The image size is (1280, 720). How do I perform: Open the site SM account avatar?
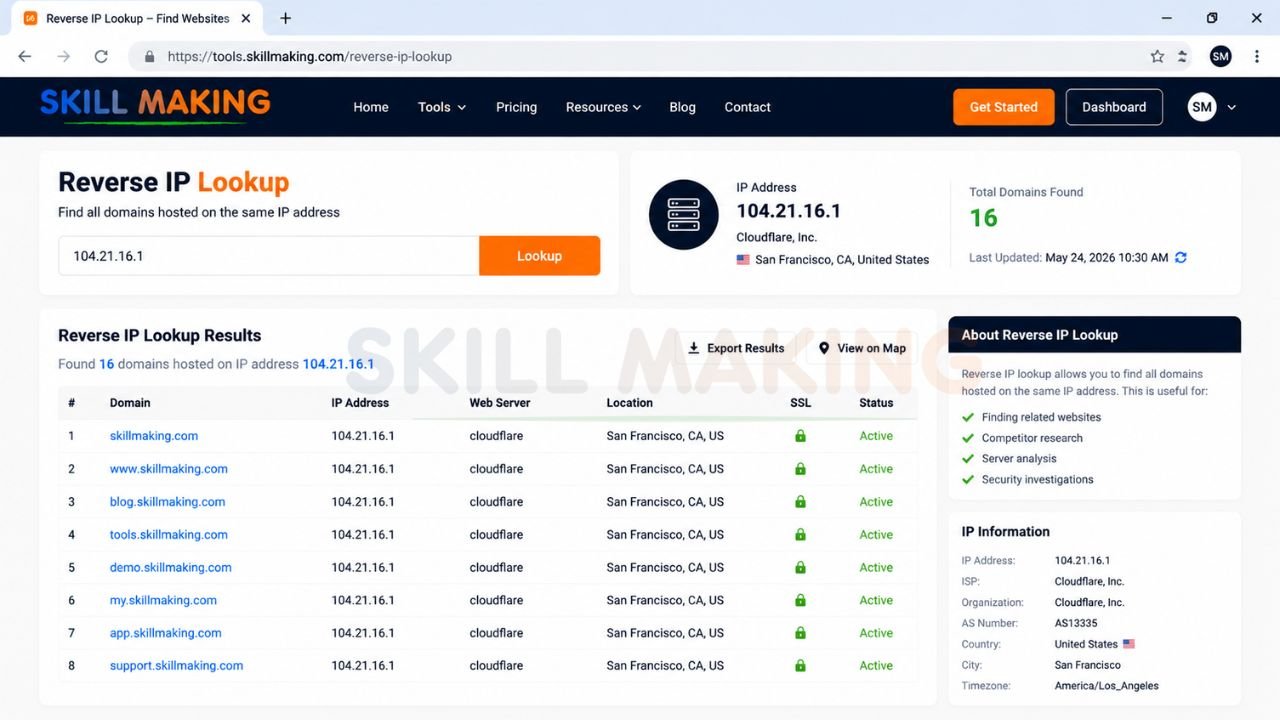click(x=1202, y=107)
